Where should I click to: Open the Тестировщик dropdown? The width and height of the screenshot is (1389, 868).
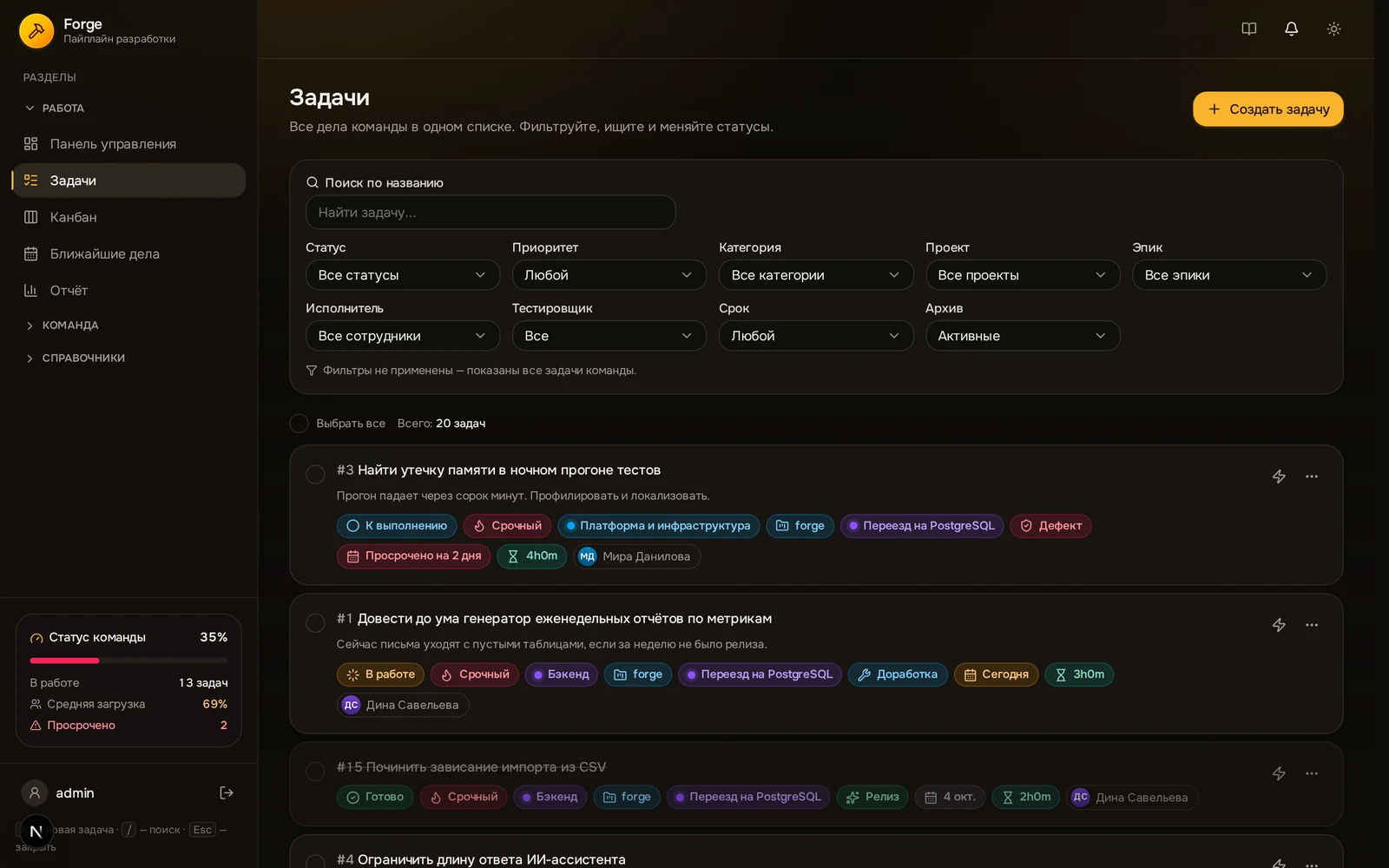(x=609, y=336)
